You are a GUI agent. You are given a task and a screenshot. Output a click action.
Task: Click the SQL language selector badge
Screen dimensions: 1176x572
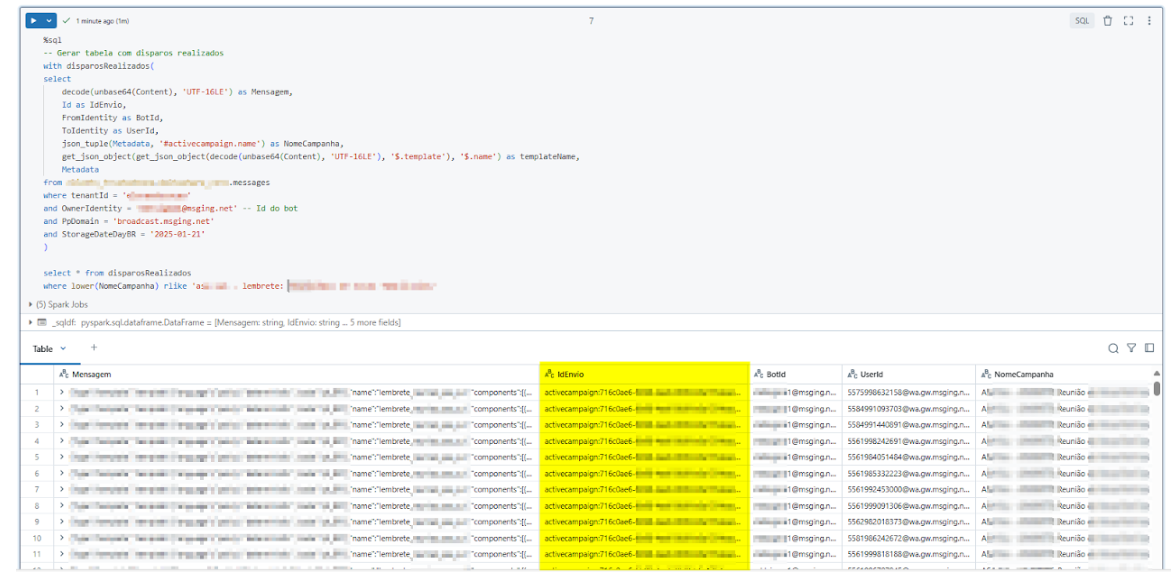click(x=1082, y=20)
